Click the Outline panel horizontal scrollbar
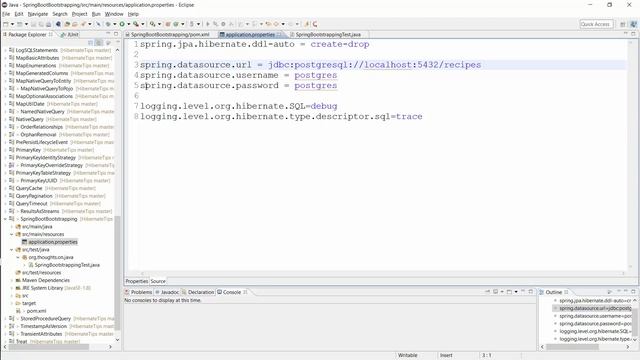This screenshot has width=640, height=360. coord(572,347)
